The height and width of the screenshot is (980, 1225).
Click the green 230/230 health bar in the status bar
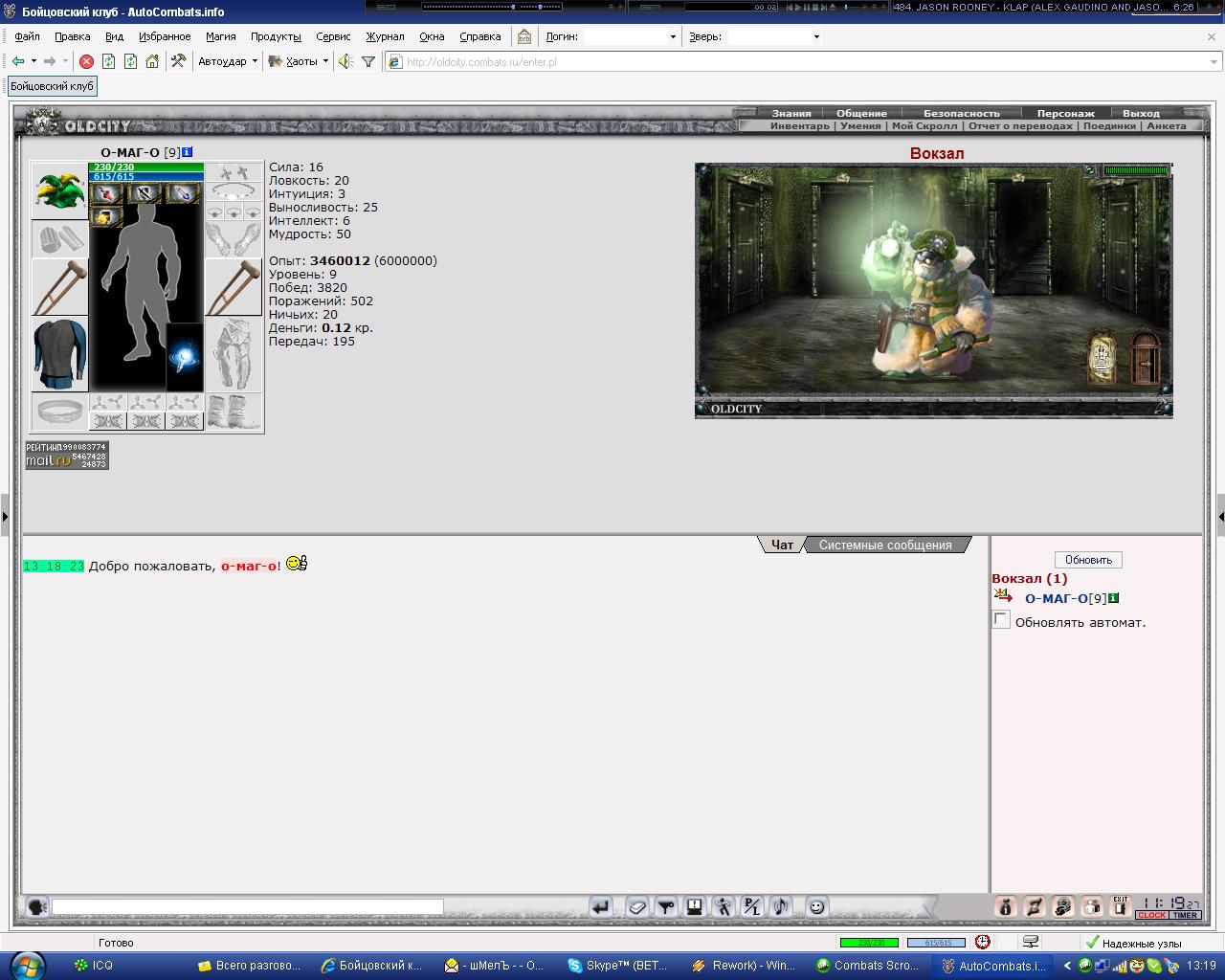[x=869, y=943]
